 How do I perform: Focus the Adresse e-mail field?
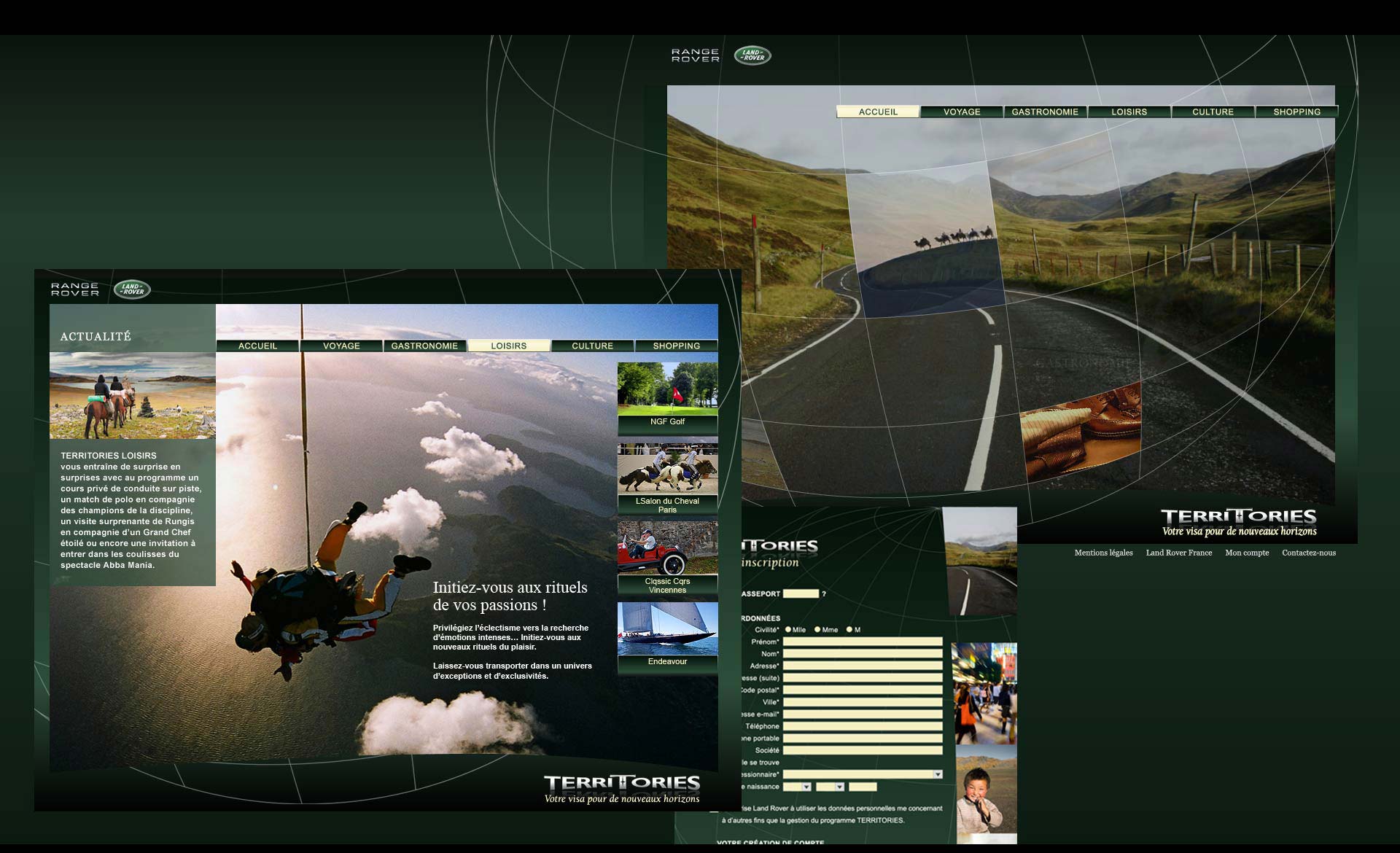(863, 714)
